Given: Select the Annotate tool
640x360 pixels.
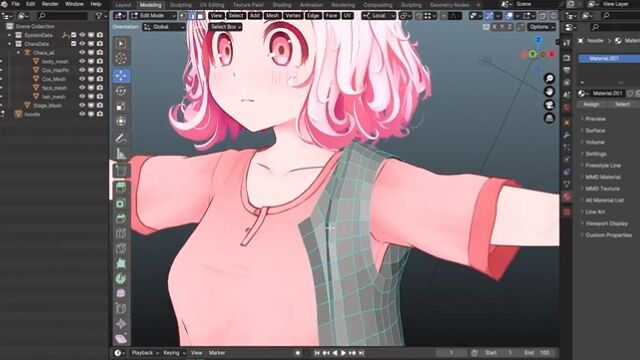Looking at the screenshot, I should pos(121,139).
